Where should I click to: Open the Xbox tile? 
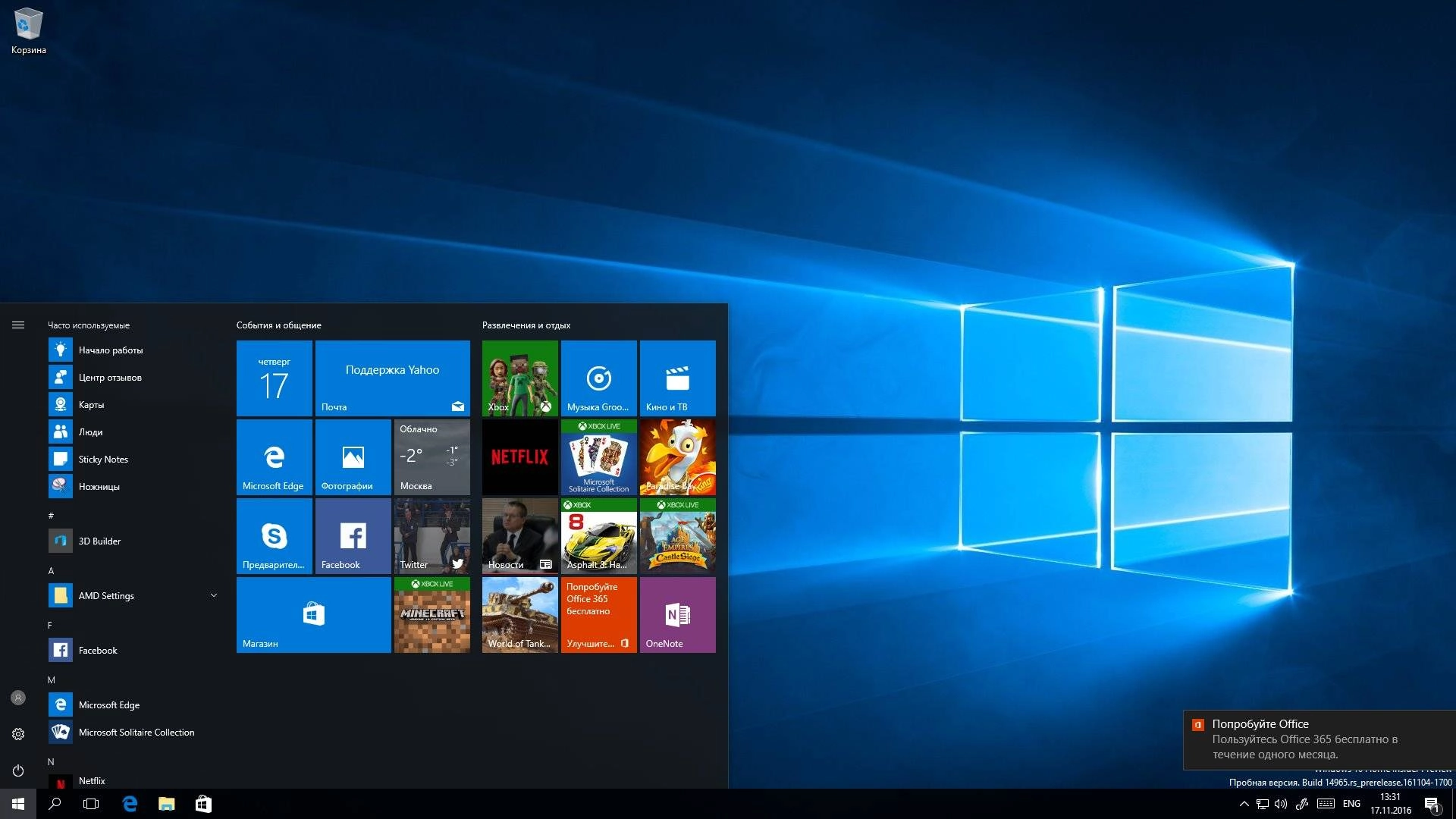(520, 378)
